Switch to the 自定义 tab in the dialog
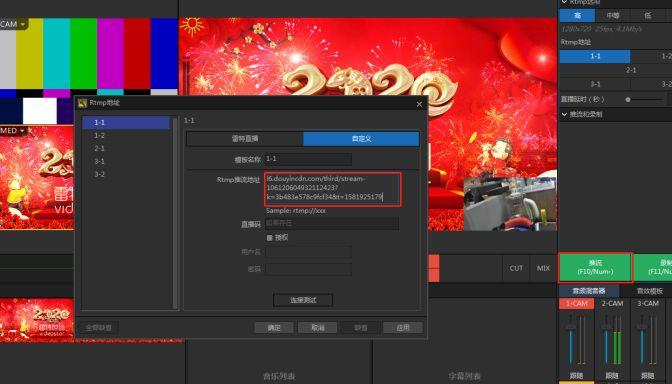The height and width of the screenshot is (384, 672). 361,139
